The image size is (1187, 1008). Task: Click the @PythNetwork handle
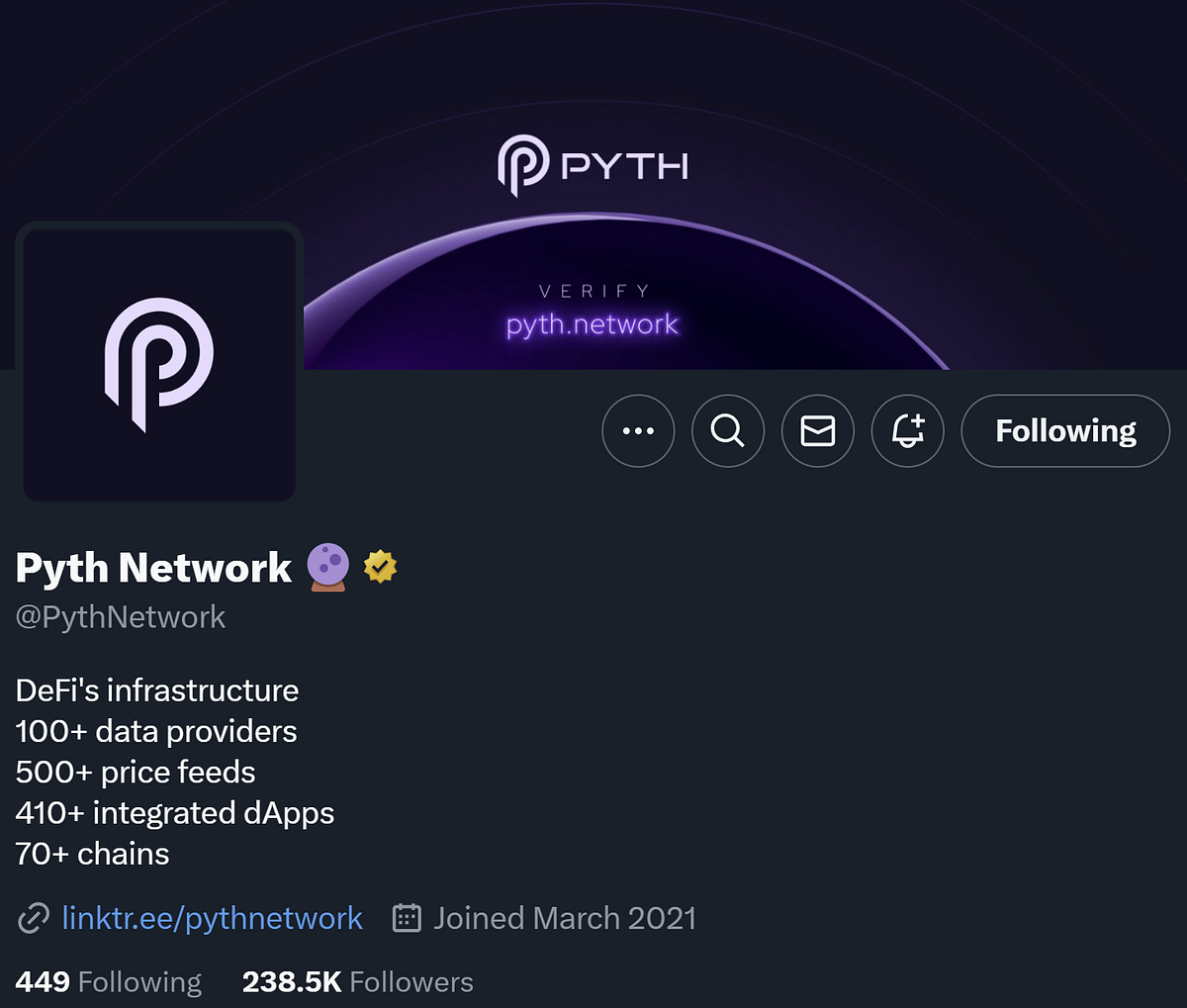click(120, 616)
